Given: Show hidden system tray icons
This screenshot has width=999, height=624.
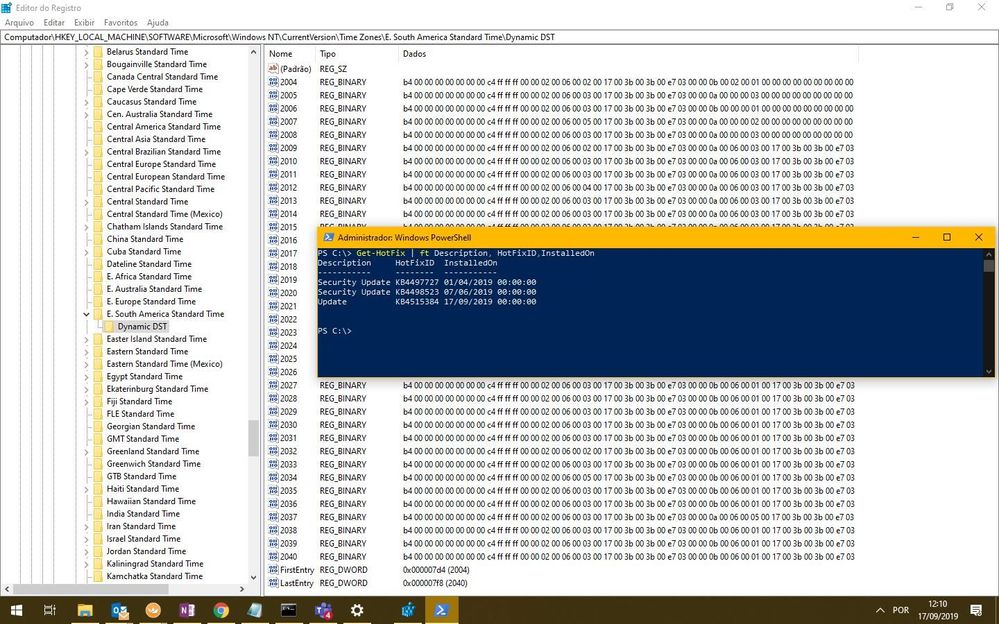Looking at the screenshot, I should (880, 611).
